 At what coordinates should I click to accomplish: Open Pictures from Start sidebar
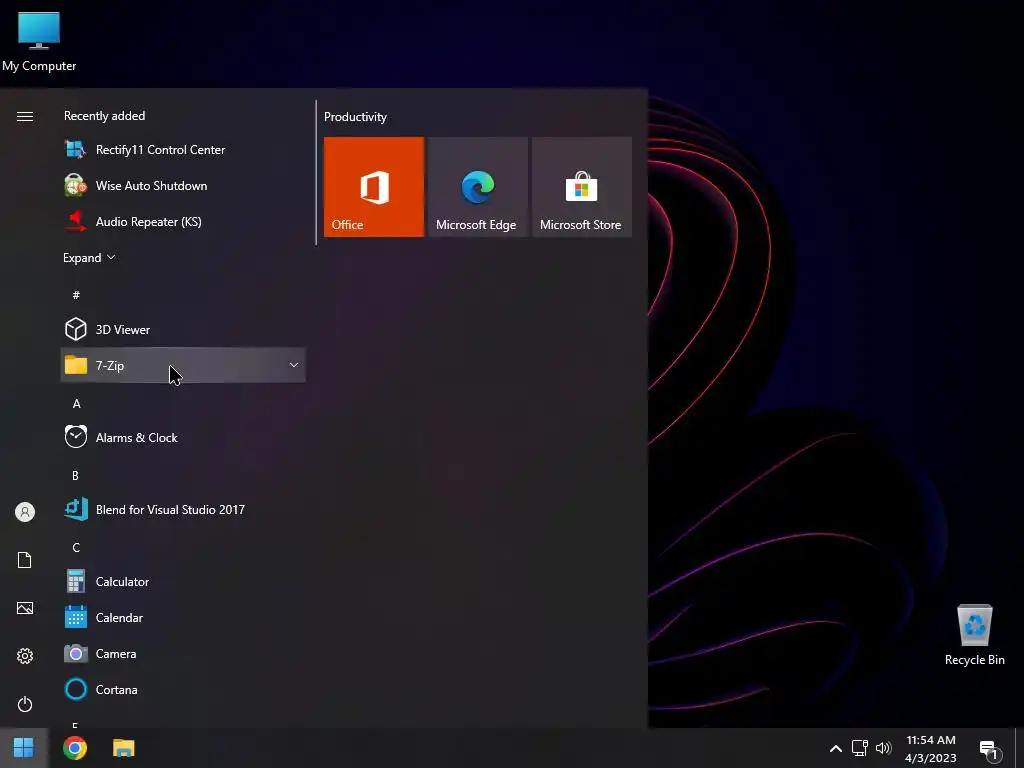25,608
